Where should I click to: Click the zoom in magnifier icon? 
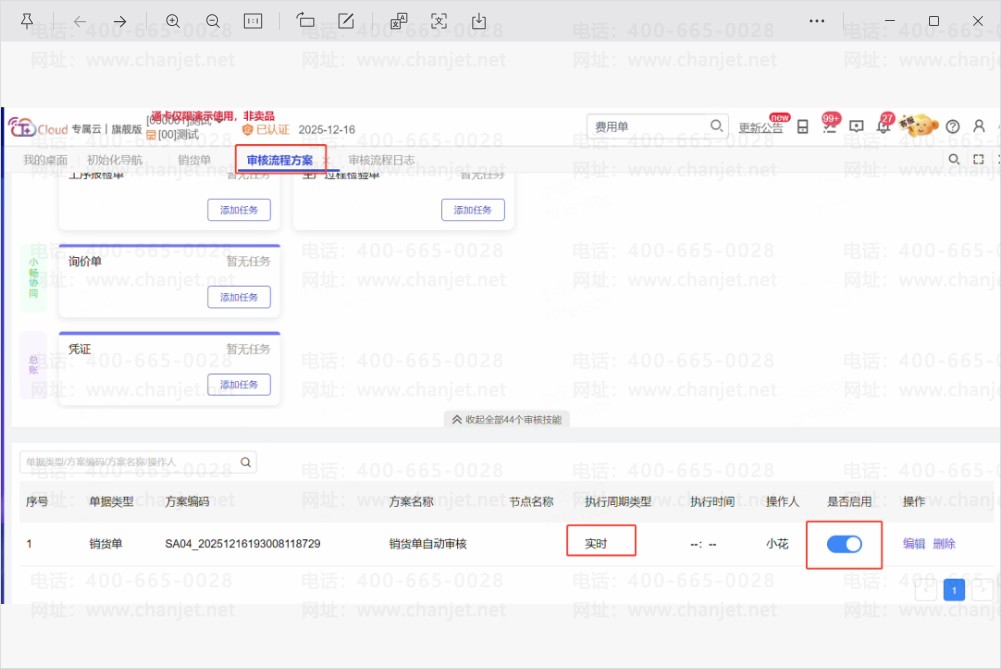(x=172, y=21)
